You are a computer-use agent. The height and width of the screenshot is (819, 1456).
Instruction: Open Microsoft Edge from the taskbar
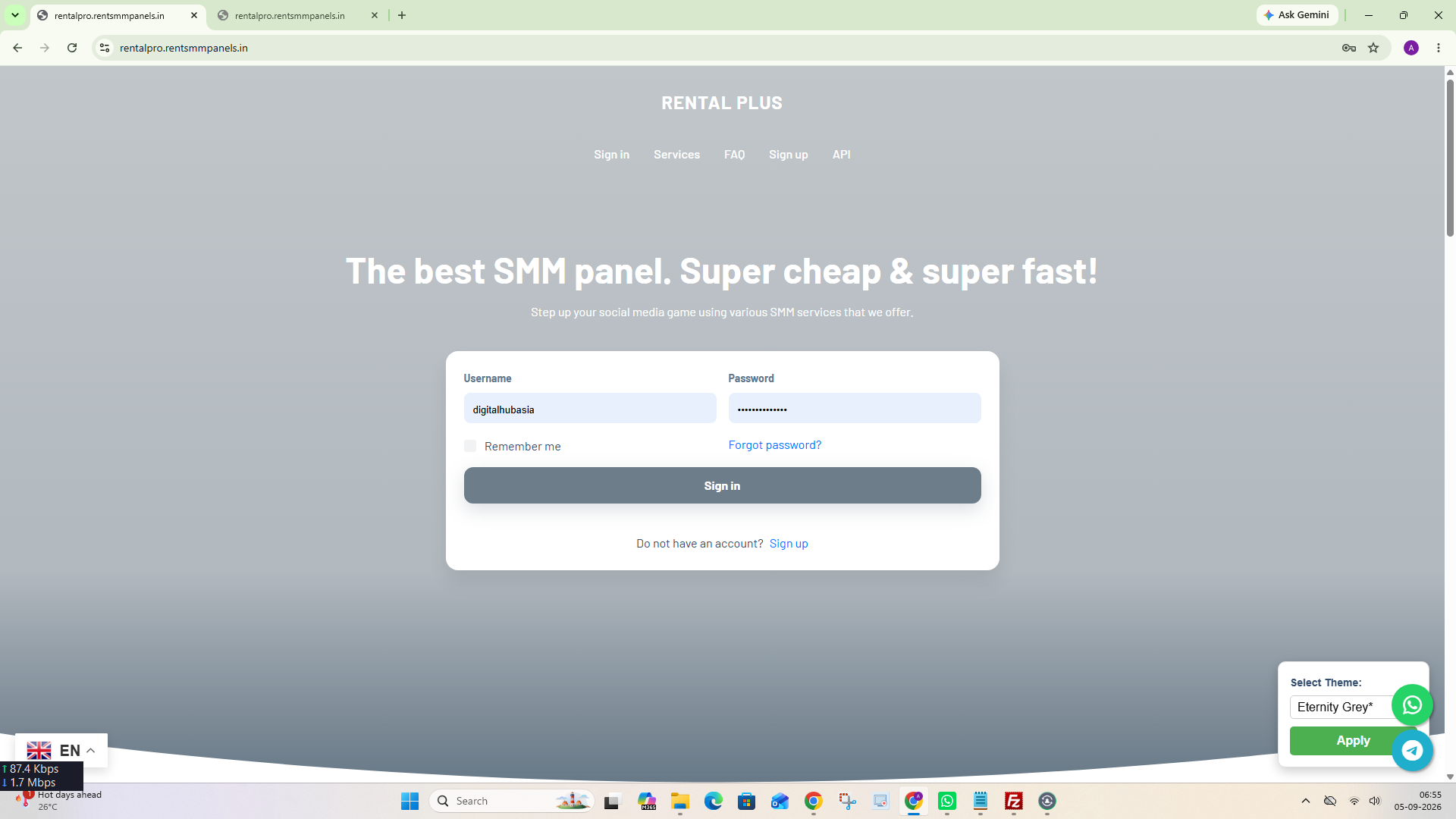(x=714, y=801)
